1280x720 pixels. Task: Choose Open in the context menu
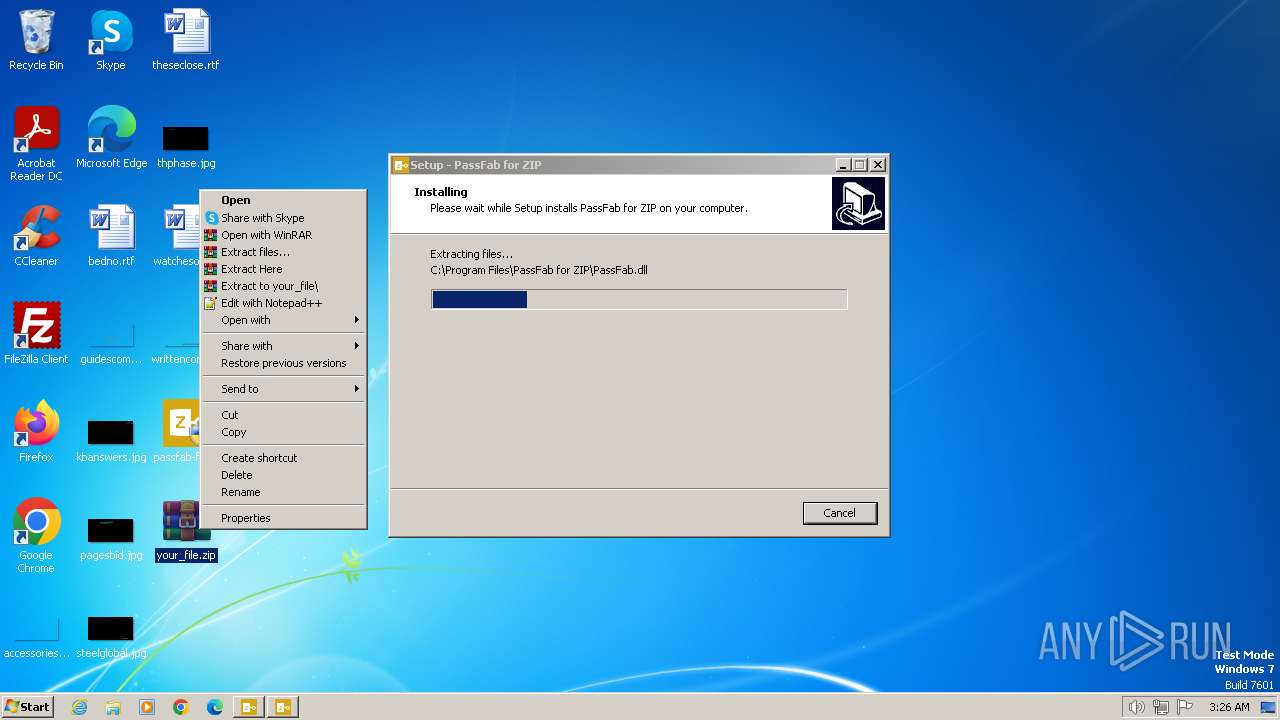click(284, 200)
